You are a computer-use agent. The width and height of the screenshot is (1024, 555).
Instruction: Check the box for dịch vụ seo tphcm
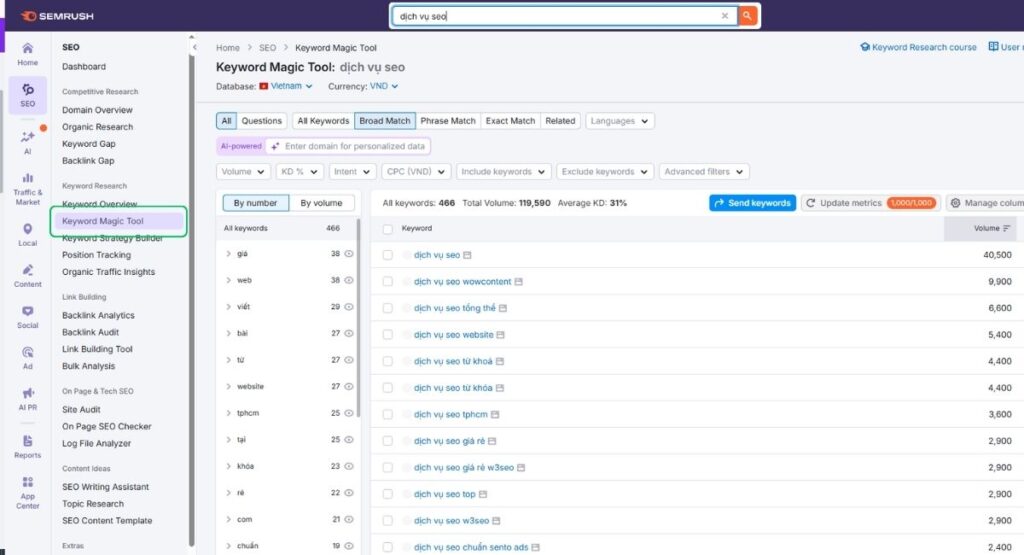coord(388,415)
